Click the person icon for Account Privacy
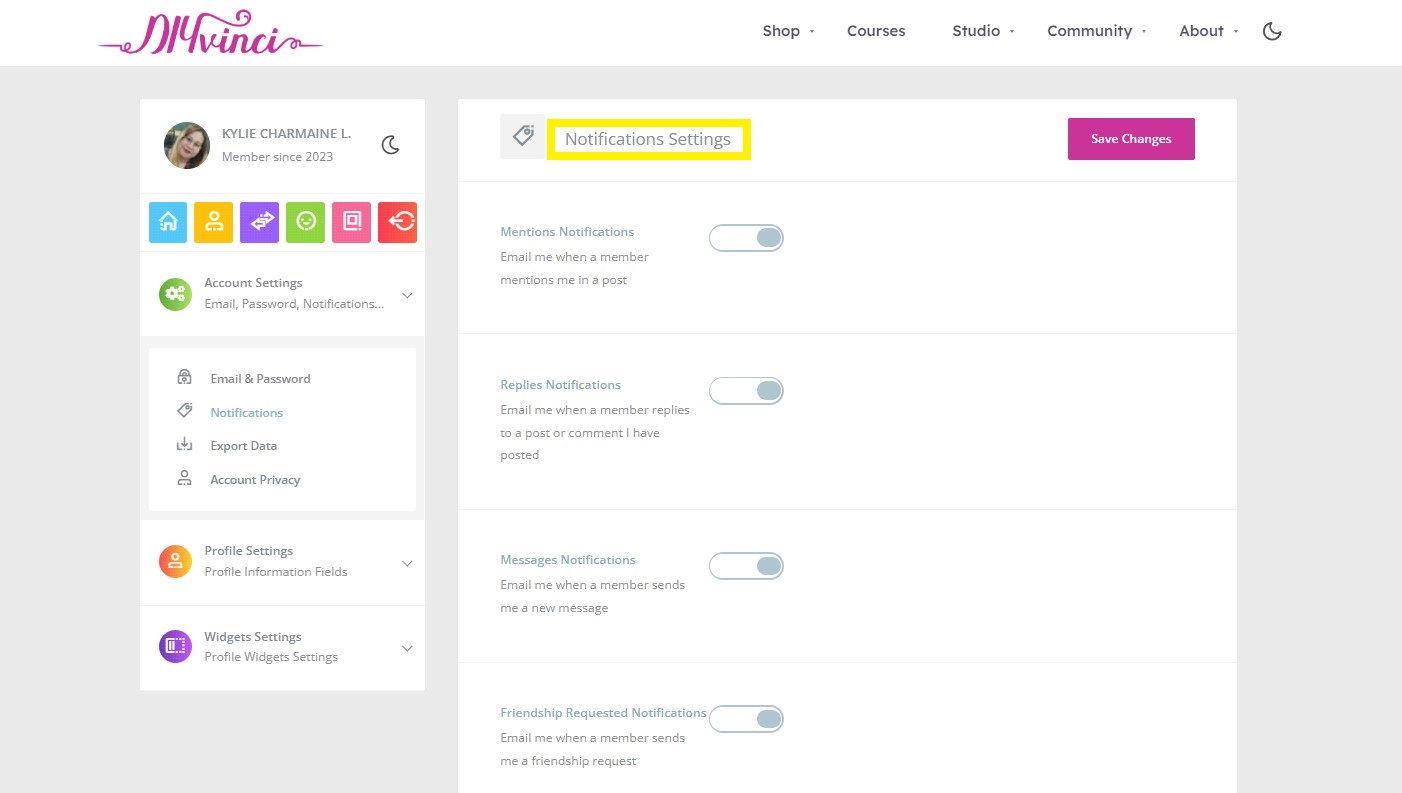 point(184,479)
